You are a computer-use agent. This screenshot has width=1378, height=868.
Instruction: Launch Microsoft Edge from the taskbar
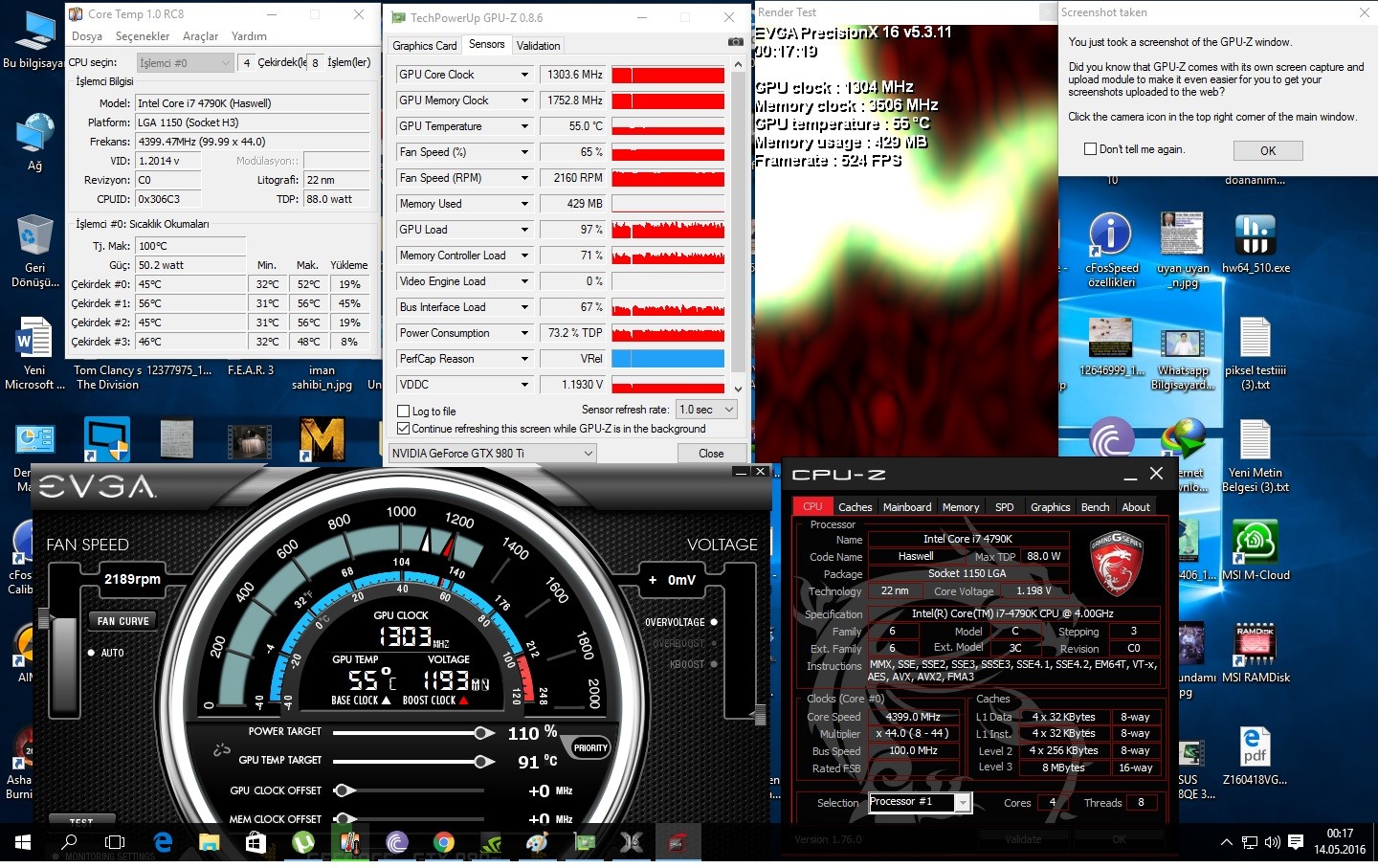click(x=163, y=842)
